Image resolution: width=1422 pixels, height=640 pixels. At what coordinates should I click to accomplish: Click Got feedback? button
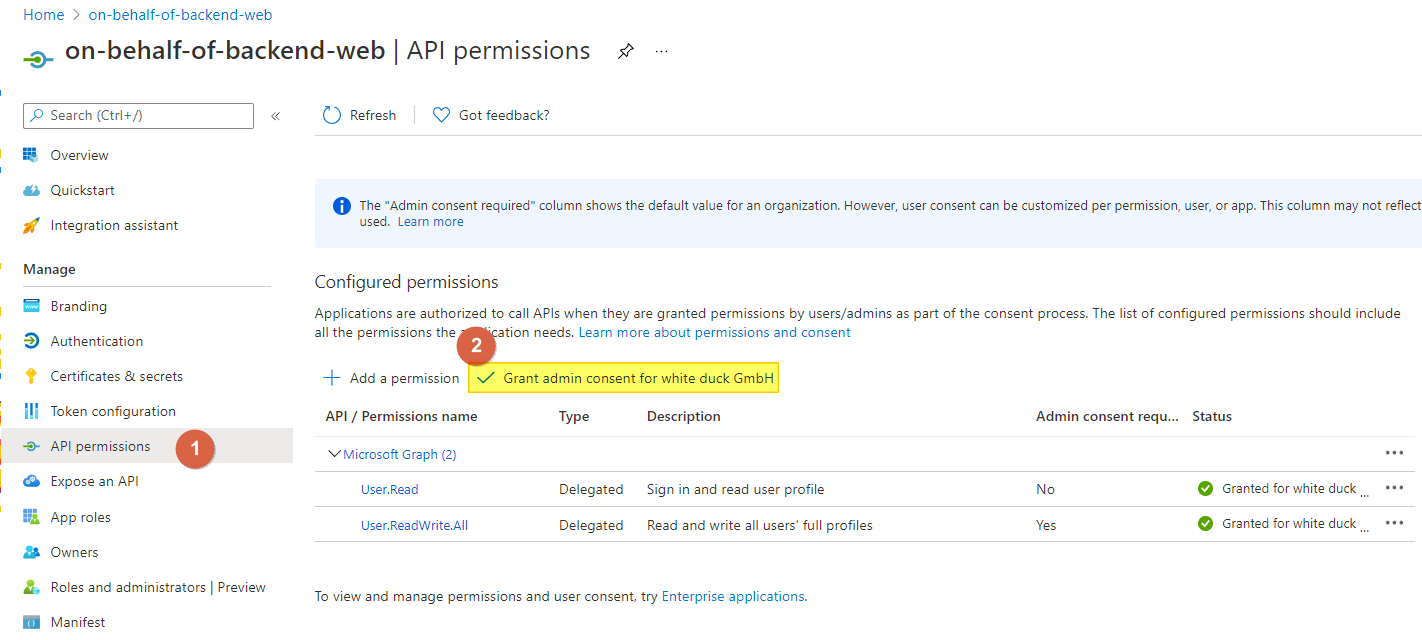pos(491,115)
